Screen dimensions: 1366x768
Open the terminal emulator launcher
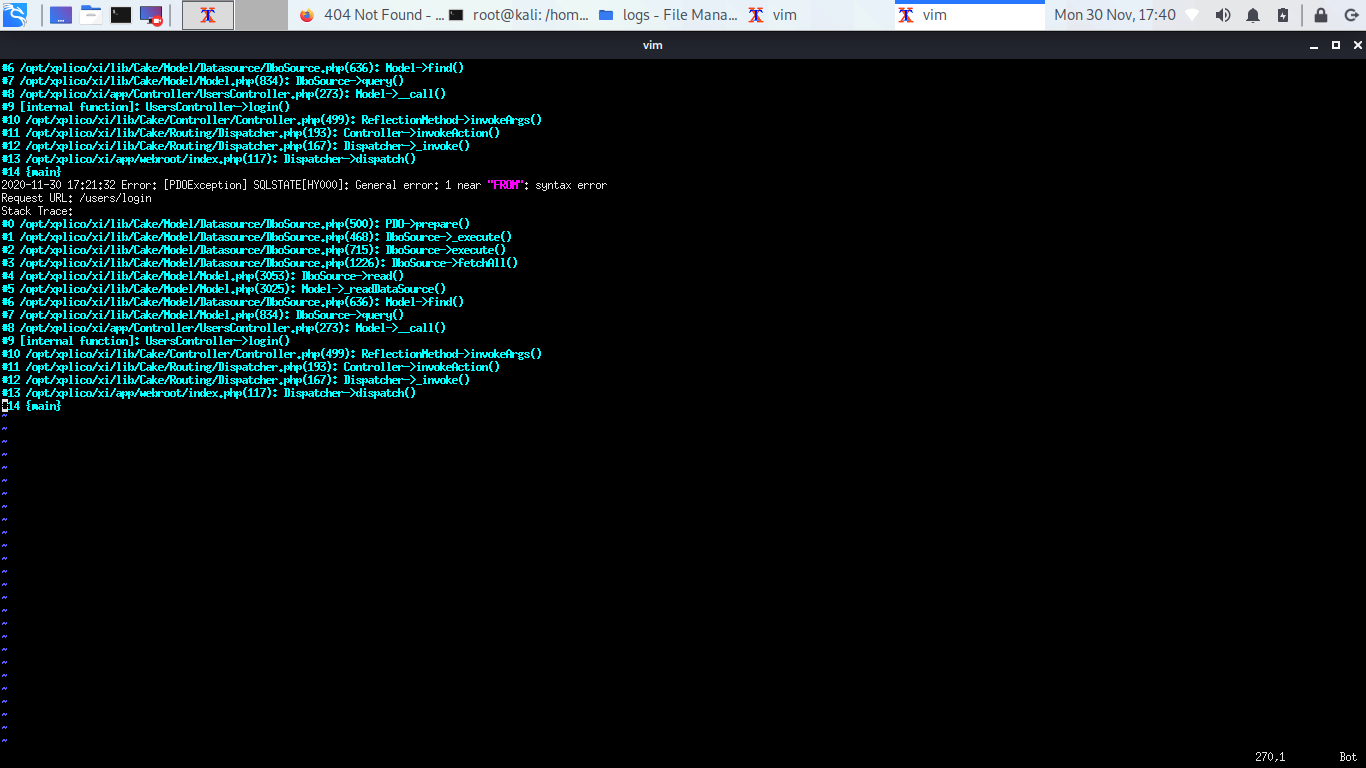(x=121, y=15)
